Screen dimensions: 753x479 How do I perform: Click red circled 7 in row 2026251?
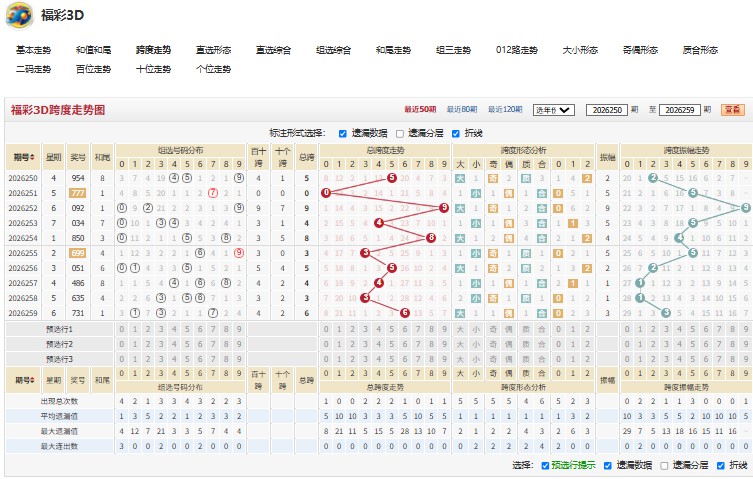click(x=213, y=193)
